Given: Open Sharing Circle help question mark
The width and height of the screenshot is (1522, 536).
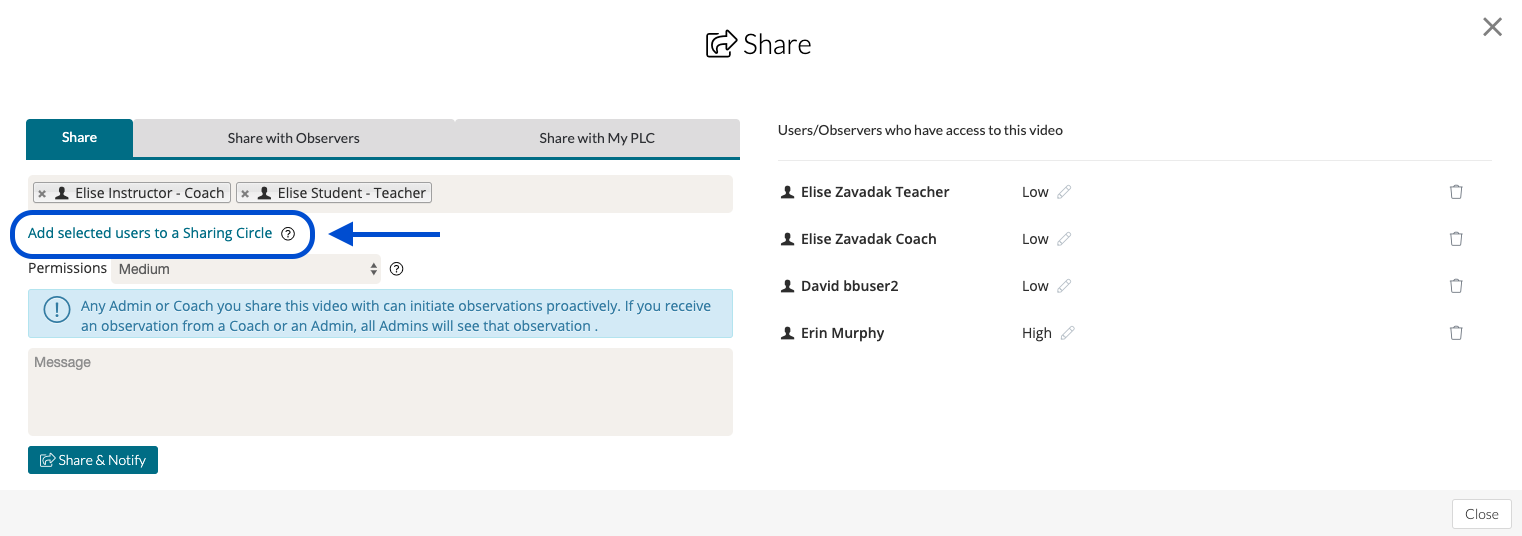Looking at the screenshot, I should tap(288, 234).
